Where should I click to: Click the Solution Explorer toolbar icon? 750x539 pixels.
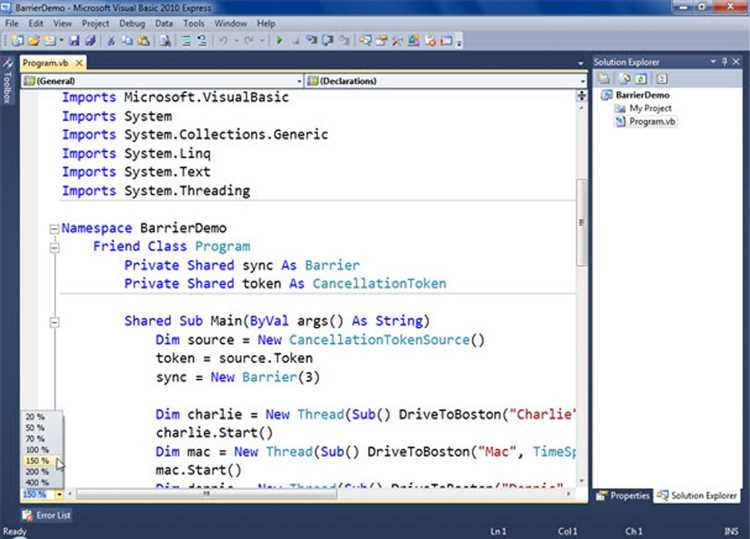(x=365, y=41)
